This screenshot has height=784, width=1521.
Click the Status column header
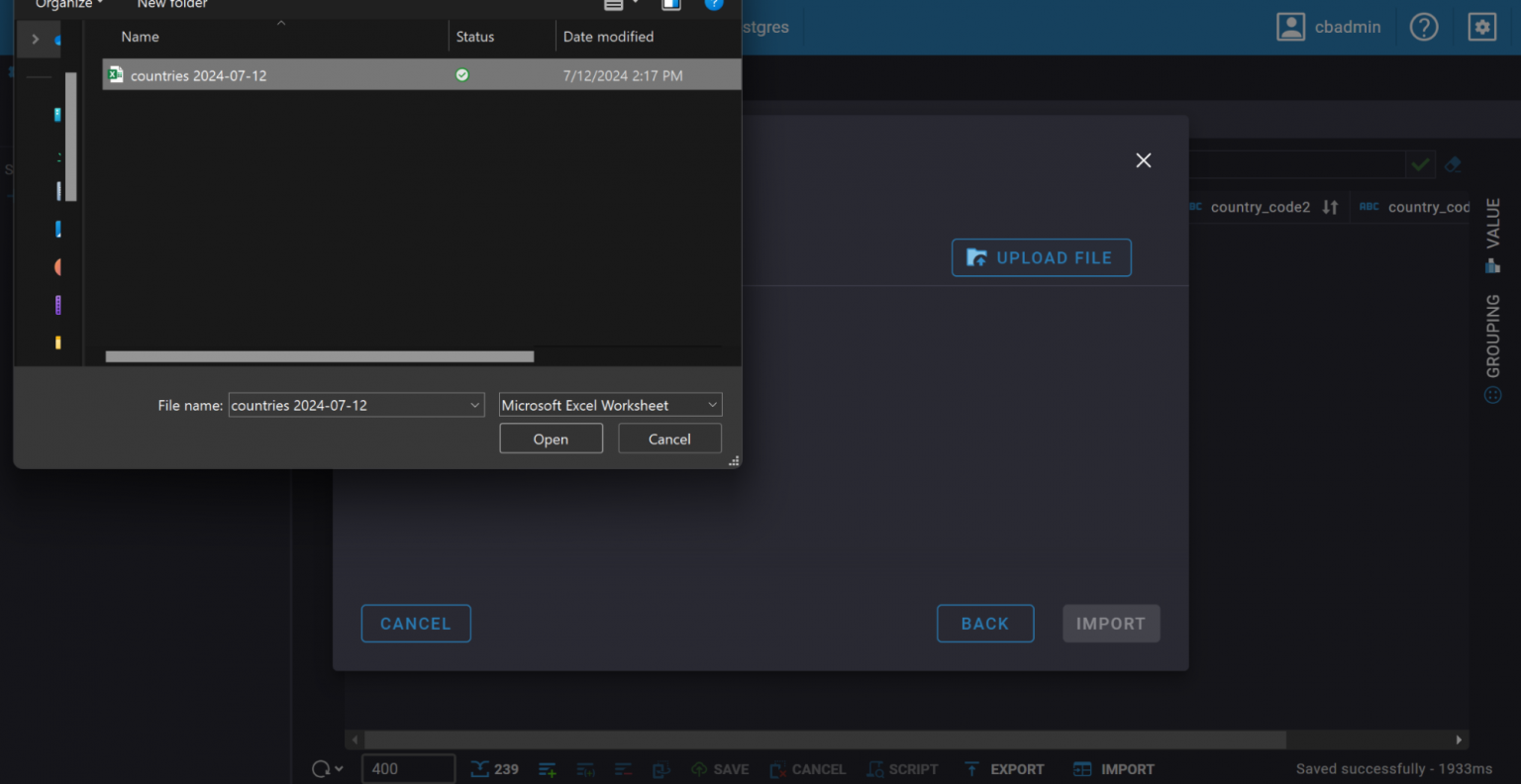pos(474,37)
